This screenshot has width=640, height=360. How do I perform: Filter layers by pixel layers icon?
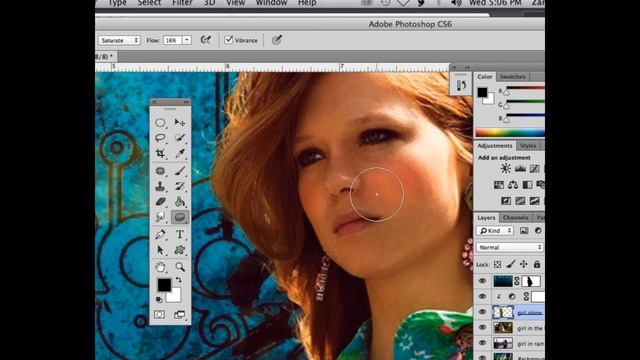coord(524,231)
